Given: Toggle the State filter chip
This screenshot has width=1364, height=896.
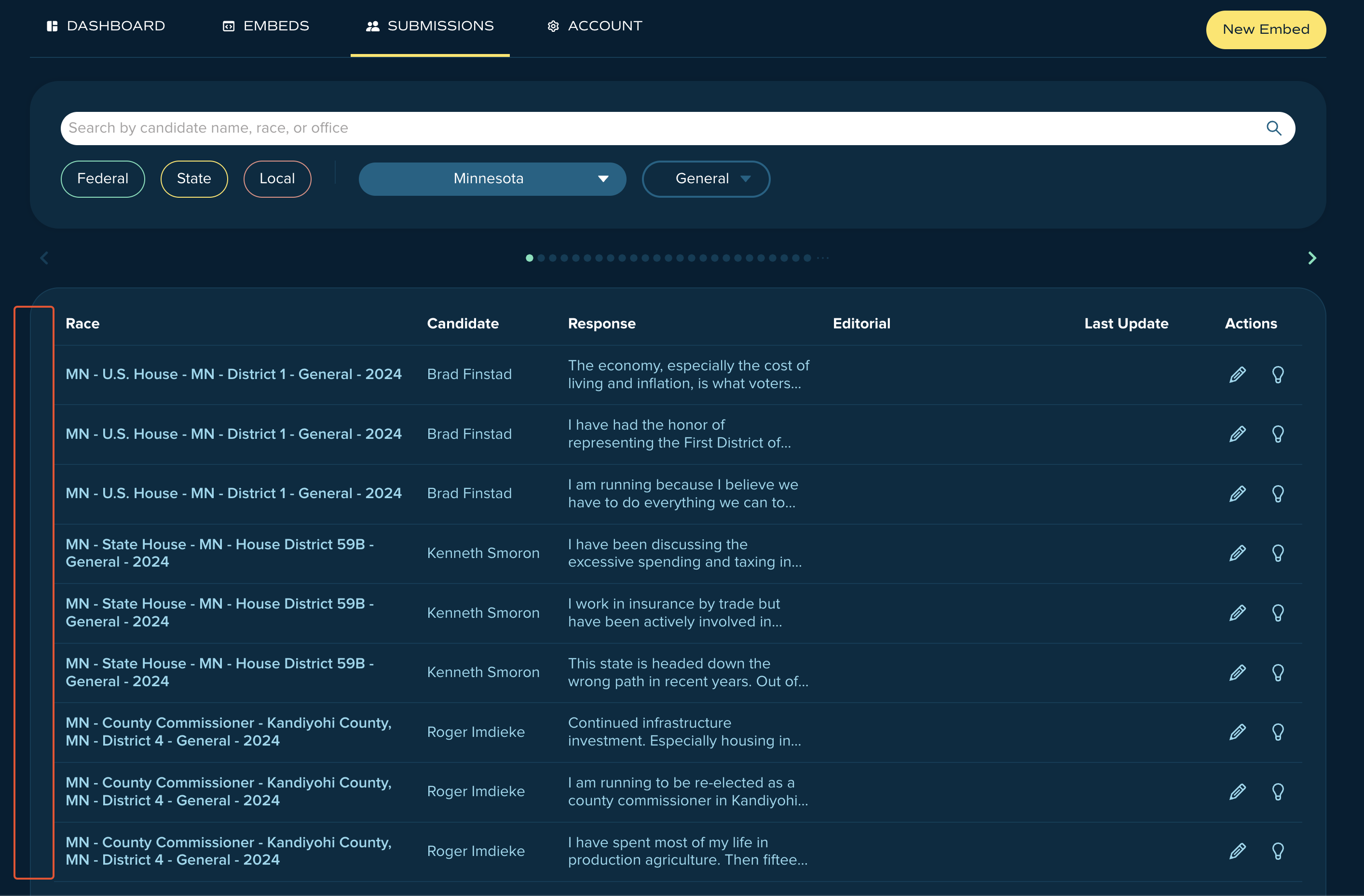Looking at the screenshot, I should [x=194, y=179].
